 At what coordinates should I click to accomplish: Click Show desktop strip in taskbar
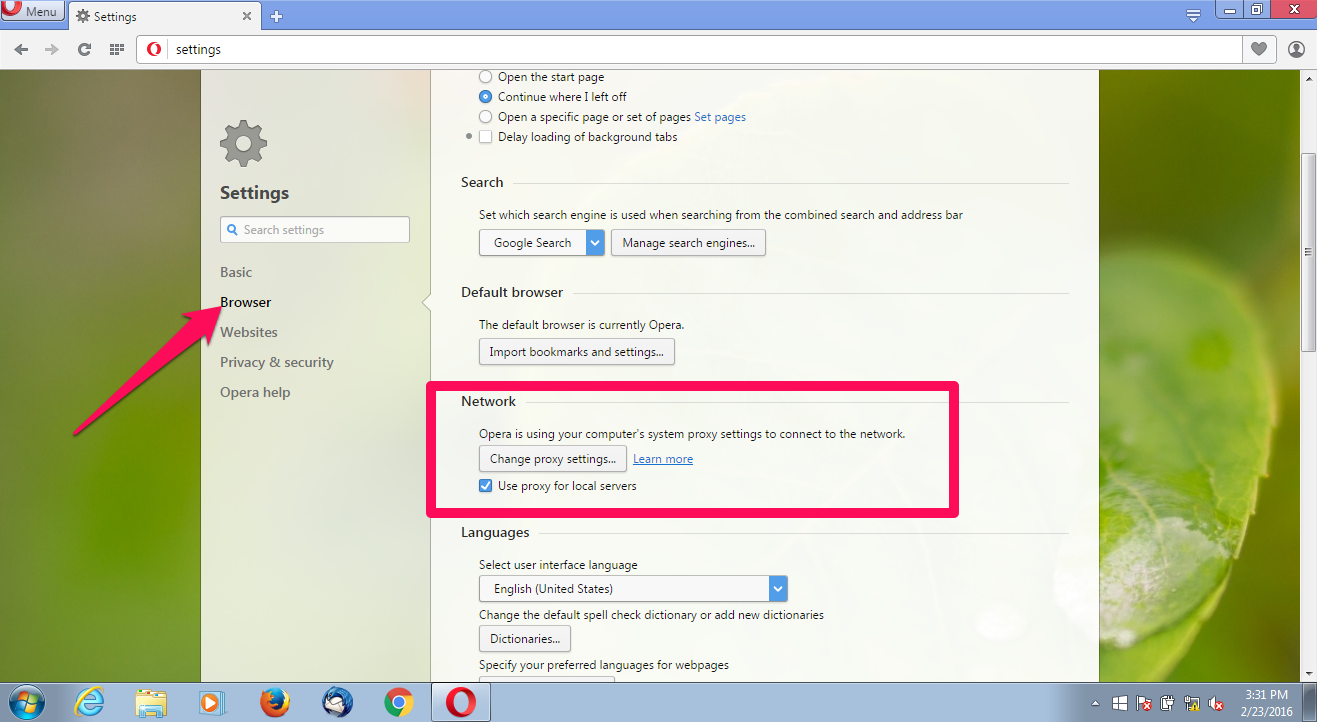point(1310,703)
